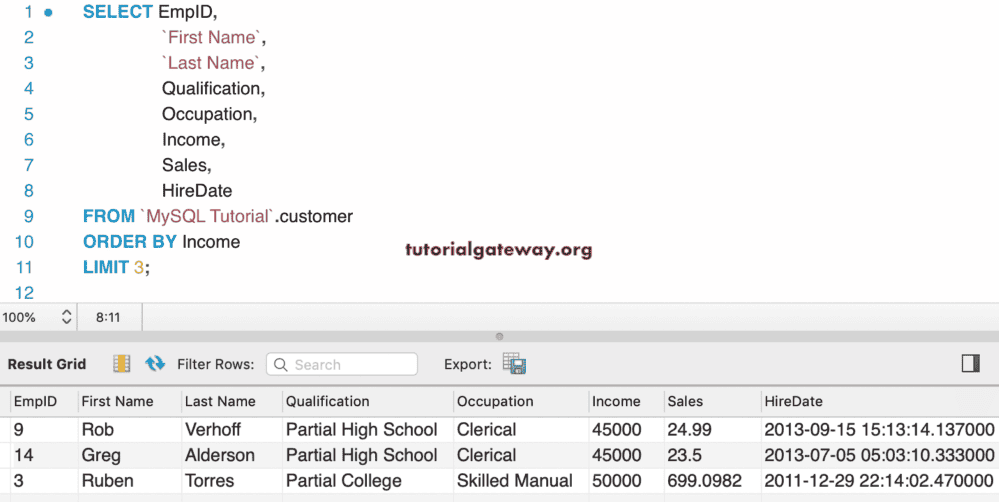The width and height of the screenshot is (999, 502).
Task: Click the SELECT keyword on line 1
Action: click(118, 11)
